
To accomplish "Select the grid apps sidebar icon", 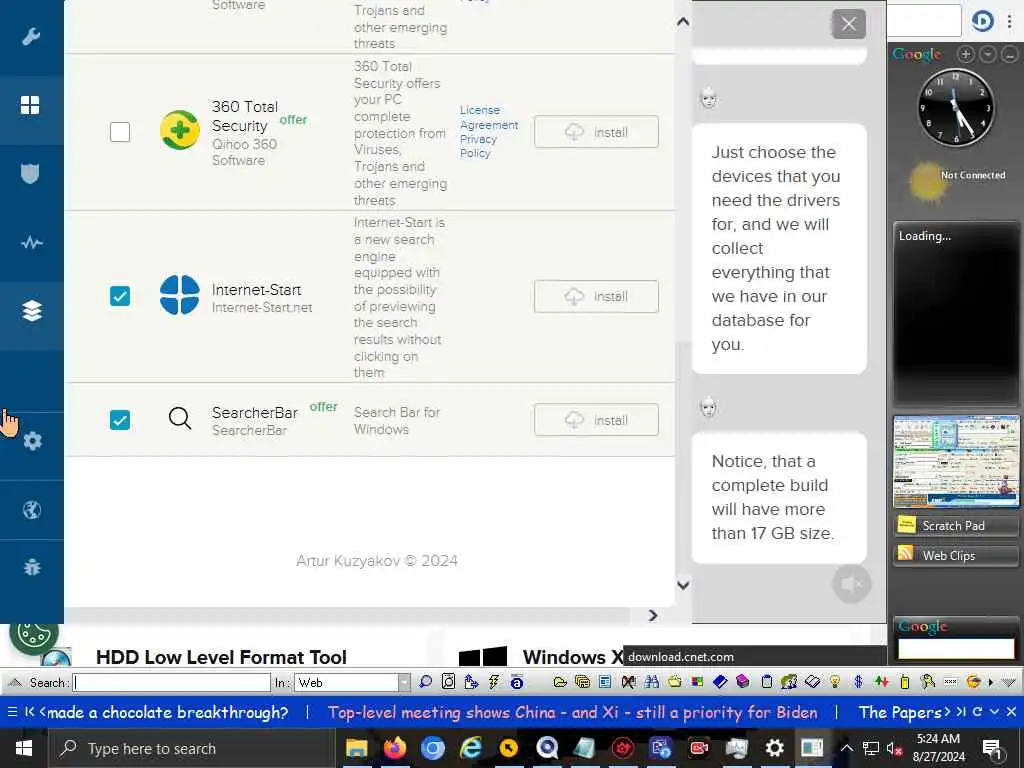I will [31, 105].
